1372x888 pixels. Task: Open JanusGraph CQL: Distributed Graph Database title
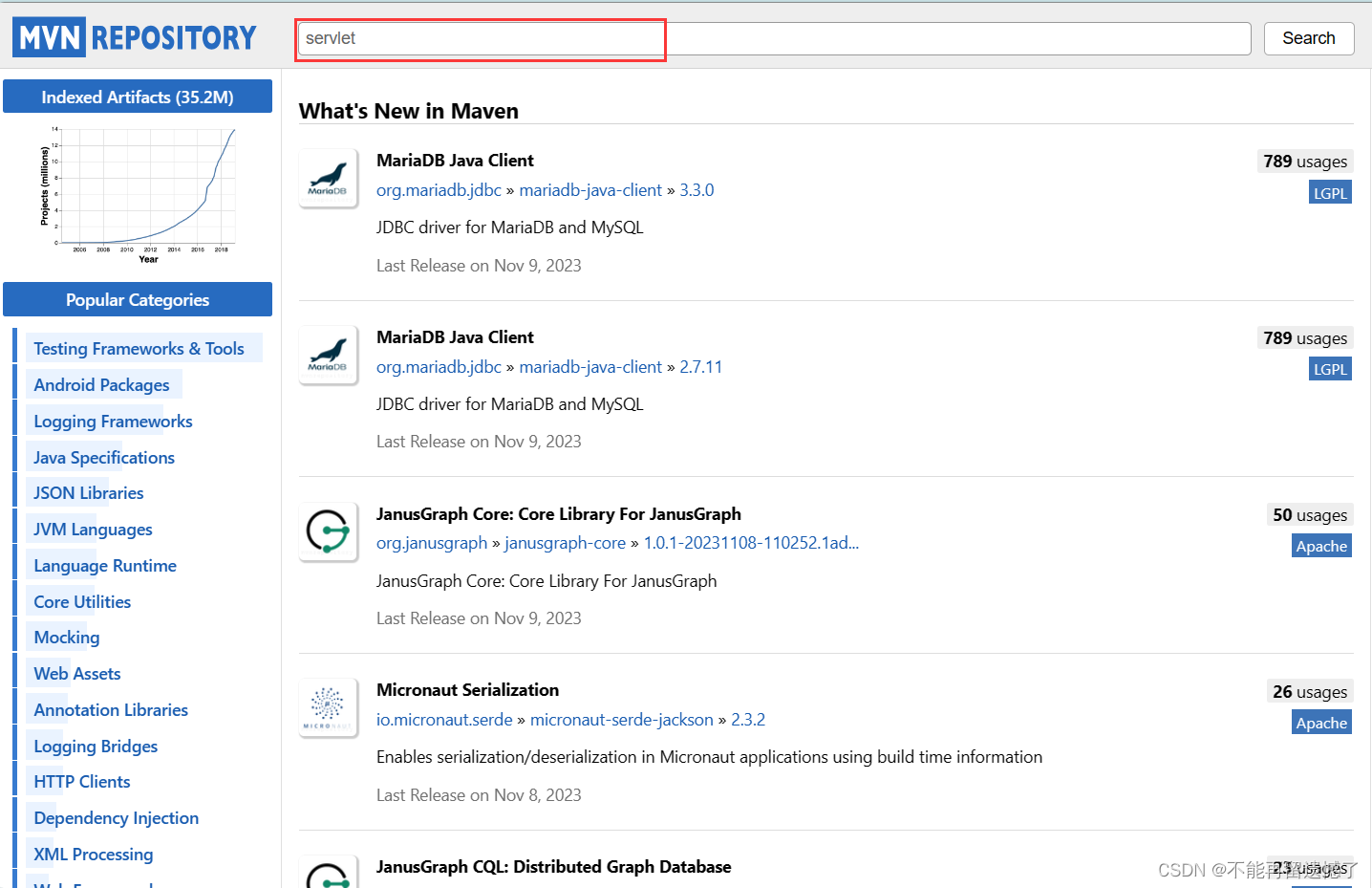(x=553, y=867)
